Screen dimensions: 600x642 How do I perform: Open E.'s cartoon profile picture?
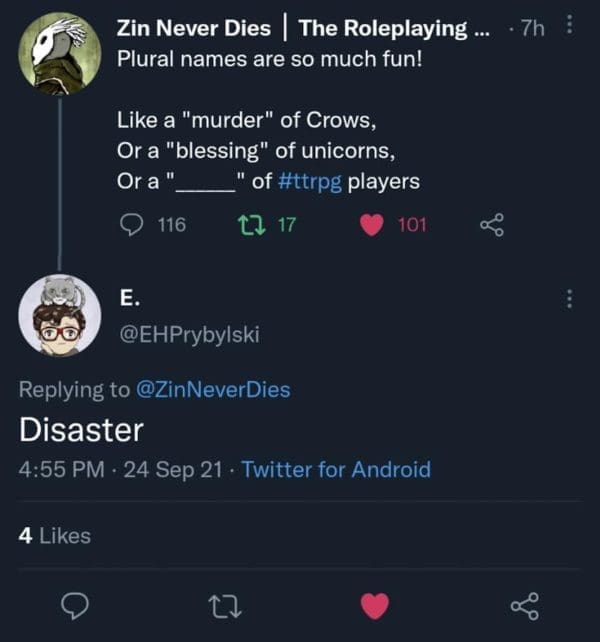point(60,314)
